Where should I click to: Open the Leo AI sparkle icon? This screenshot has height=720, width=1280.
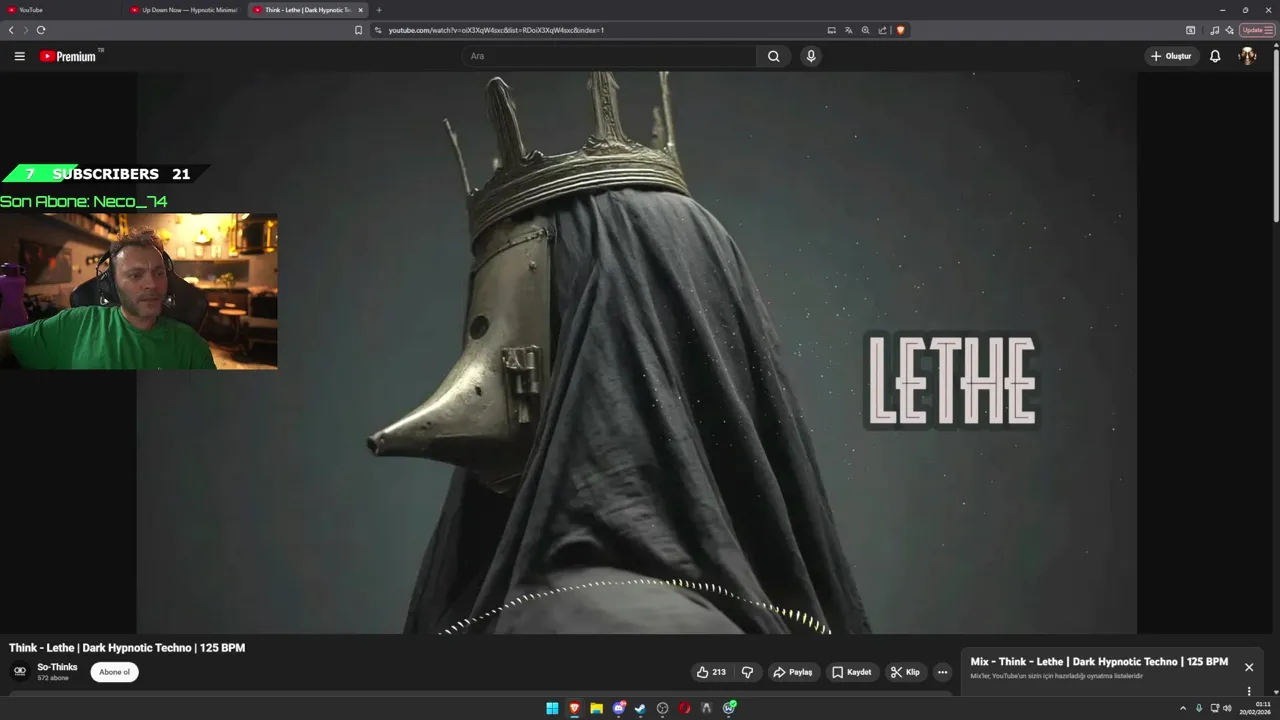pyautogui.click(x=1229, y=30)
